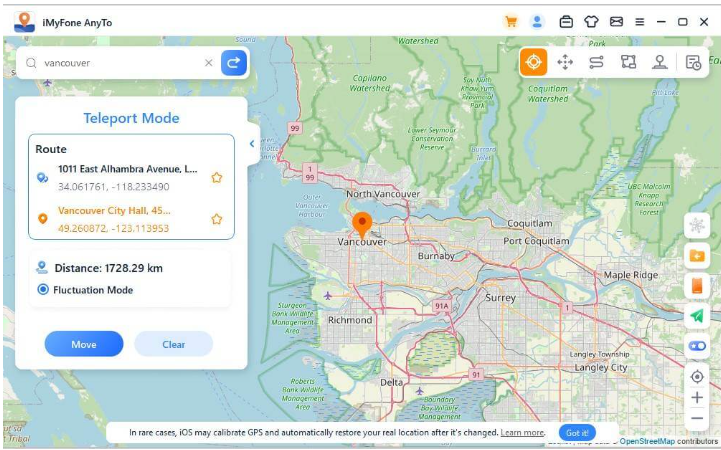Select the Multi-spot route mode icon

pos(628,62)
